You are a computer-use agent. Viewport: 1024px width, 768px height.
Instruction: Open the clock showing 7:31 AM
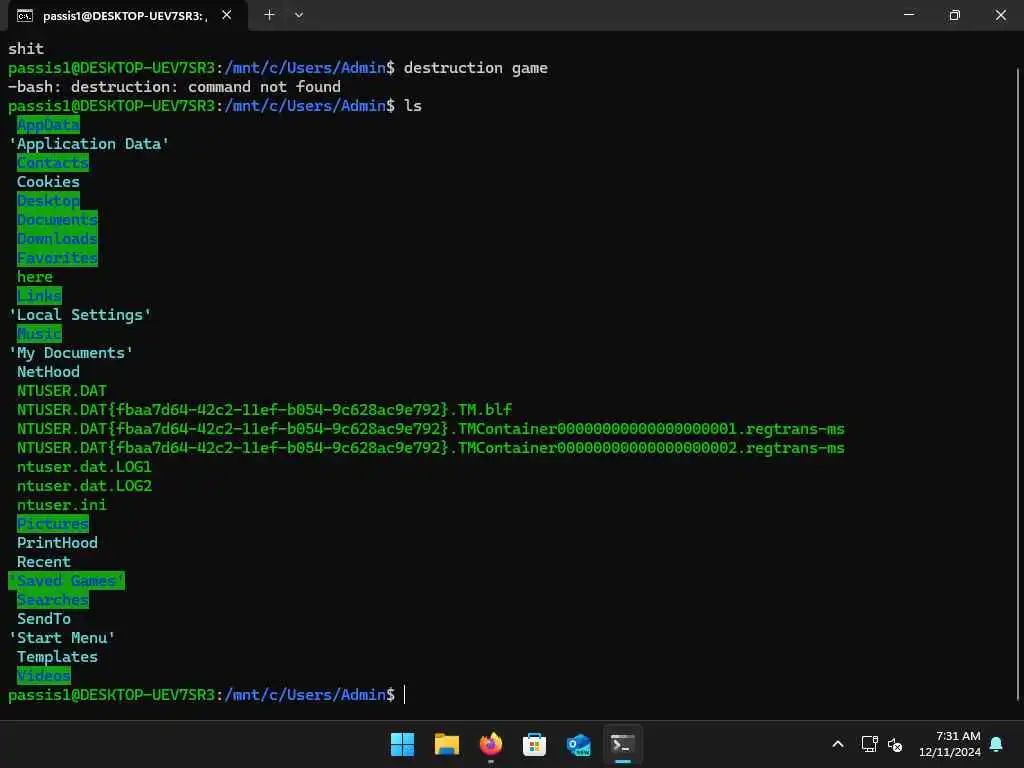pyautogui.click(x=950, y=744)
